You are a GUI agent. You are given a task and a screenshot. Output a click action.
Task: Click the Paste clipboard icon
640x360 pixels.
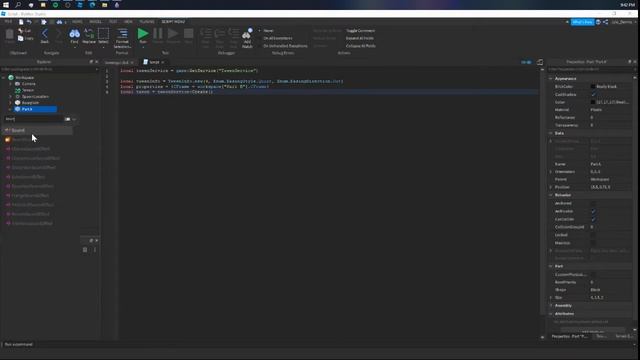pyautogui.click(x=9, y=34)
